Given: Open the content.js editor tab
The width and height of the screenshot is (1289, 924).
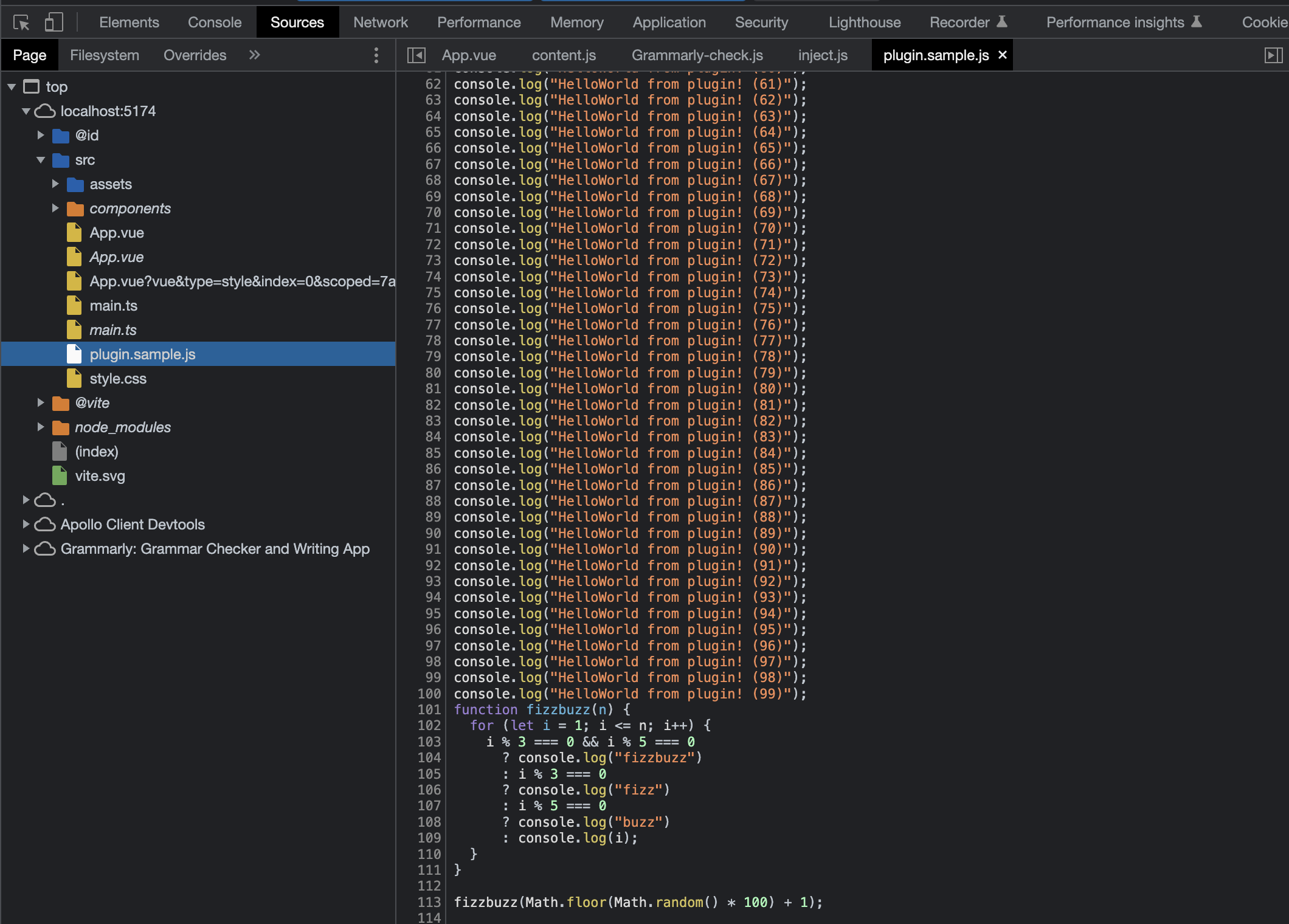Looking at the screenshot, I should pyautogui.click(x=563, y=55).
